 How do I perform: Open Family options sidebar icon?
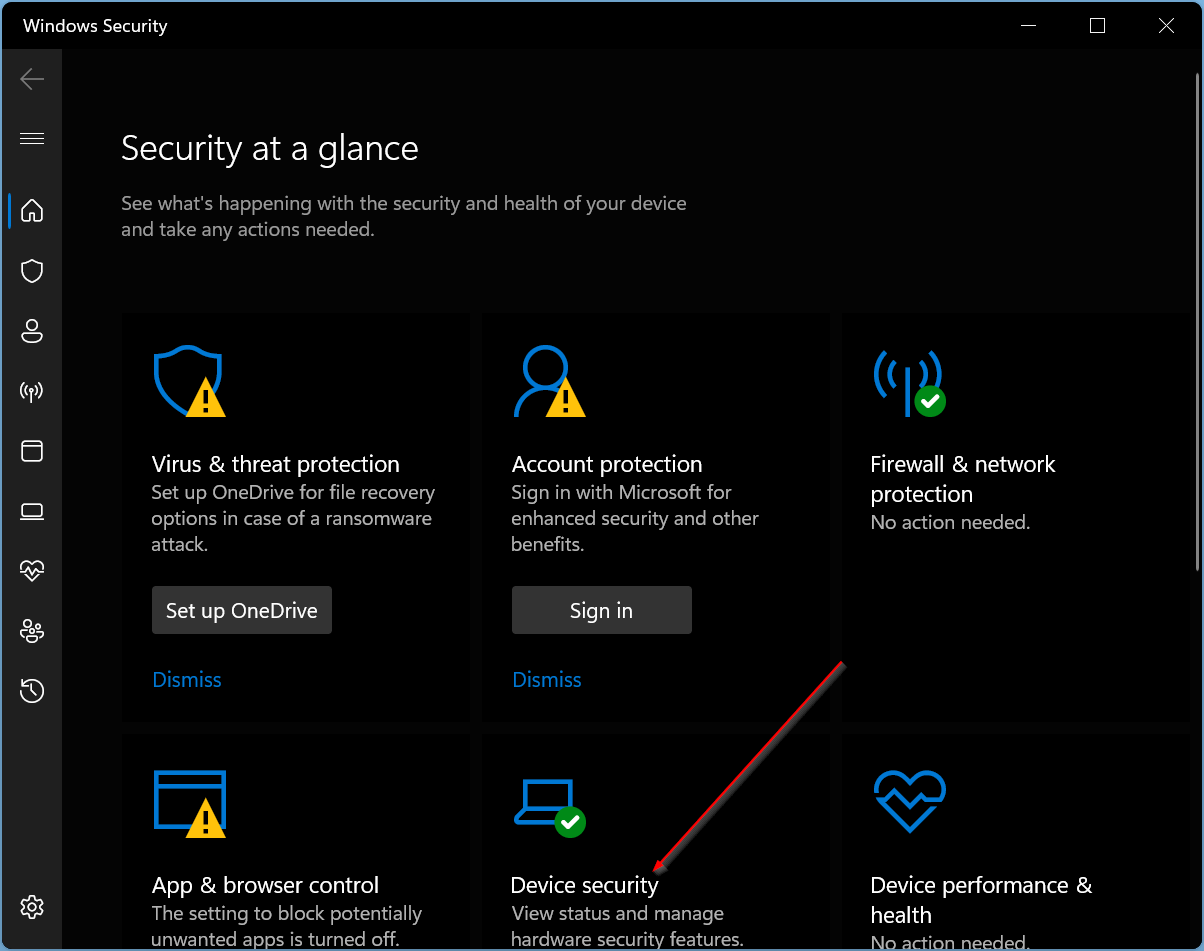32,631
